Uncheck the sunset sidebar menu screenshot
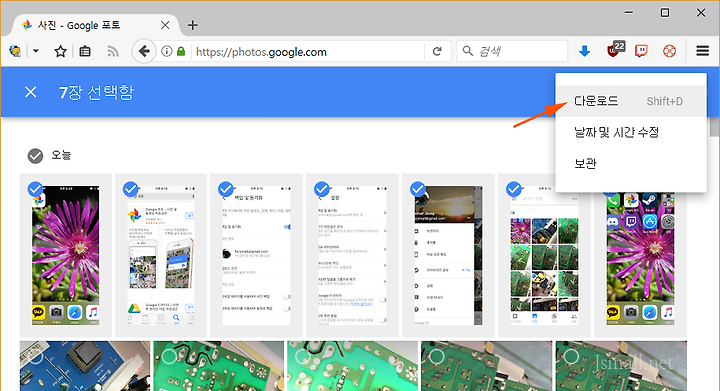 (x=418, y=189)
